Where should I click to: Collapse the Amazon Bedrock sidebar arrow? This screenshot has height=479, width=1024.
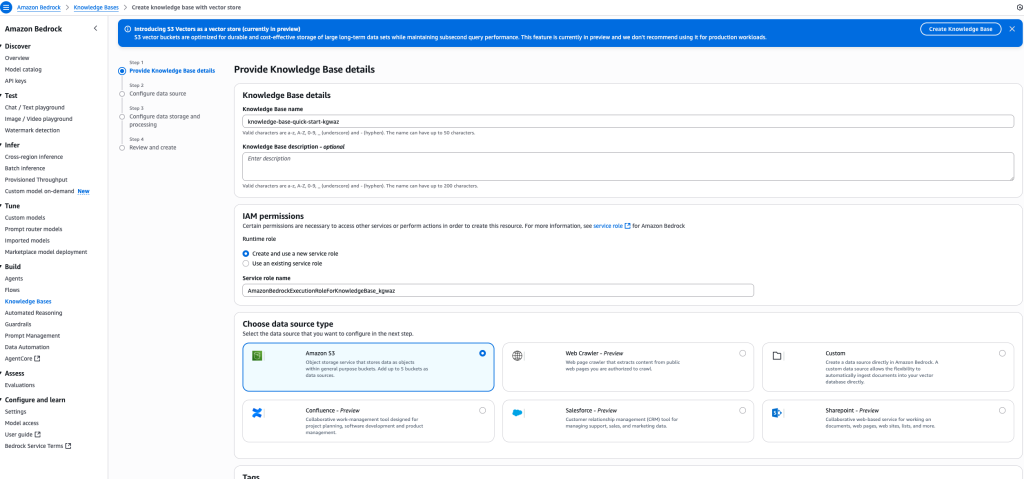pos(96,29)
